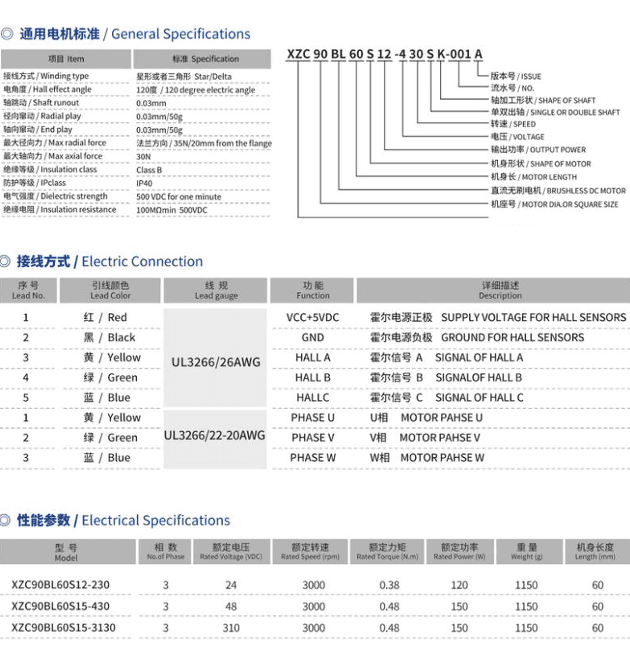Image resolution: width=630 pixels, height=660 pixels.
Task: Select the Model column header
Action: coord(67,552)
